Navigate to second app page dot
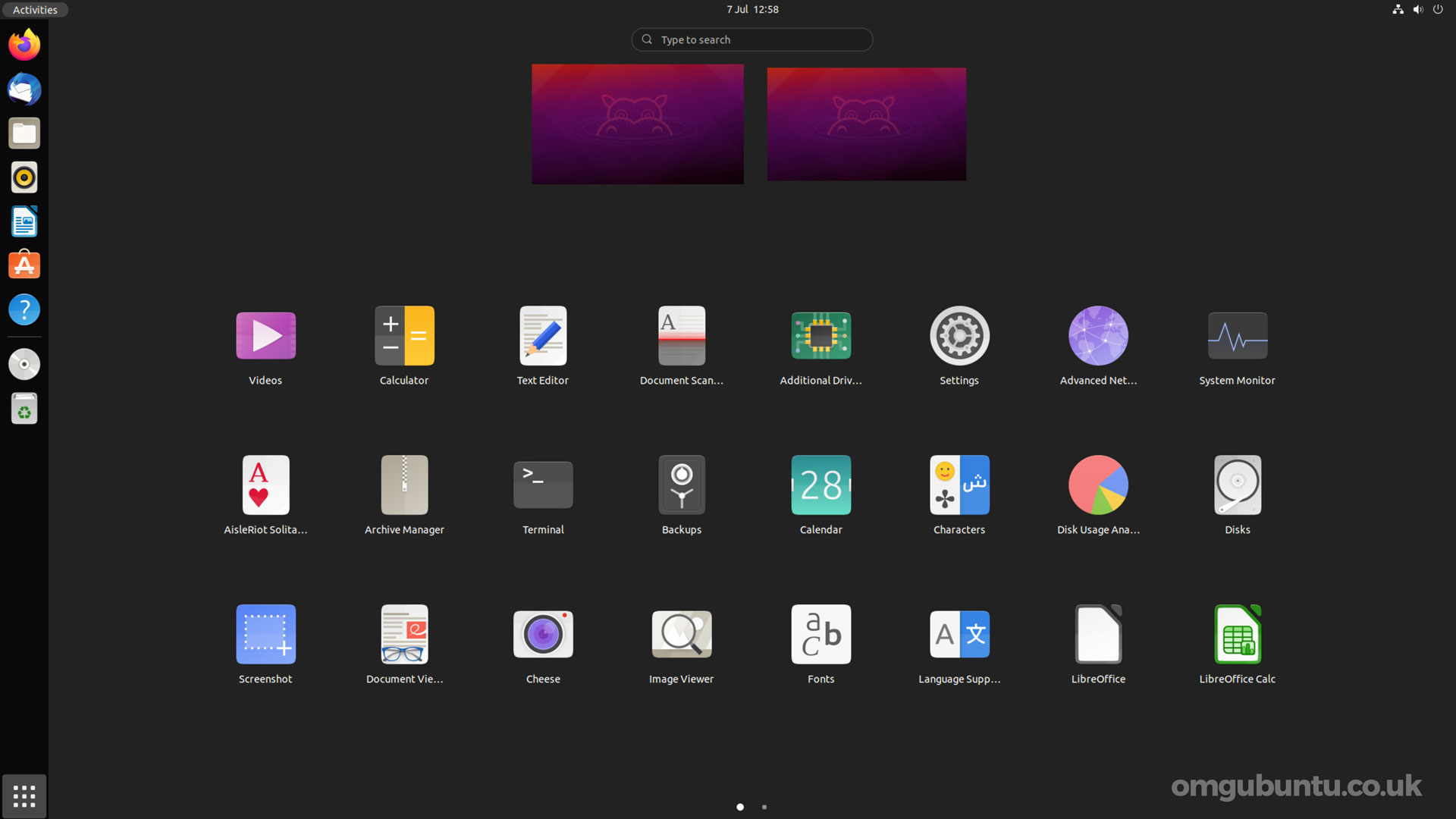 click(x=764, y=807)
